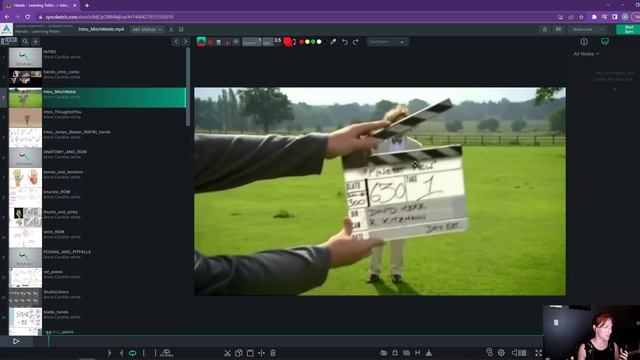Click the green Start Sync button
640x360 pixels.
coord(629,29)
